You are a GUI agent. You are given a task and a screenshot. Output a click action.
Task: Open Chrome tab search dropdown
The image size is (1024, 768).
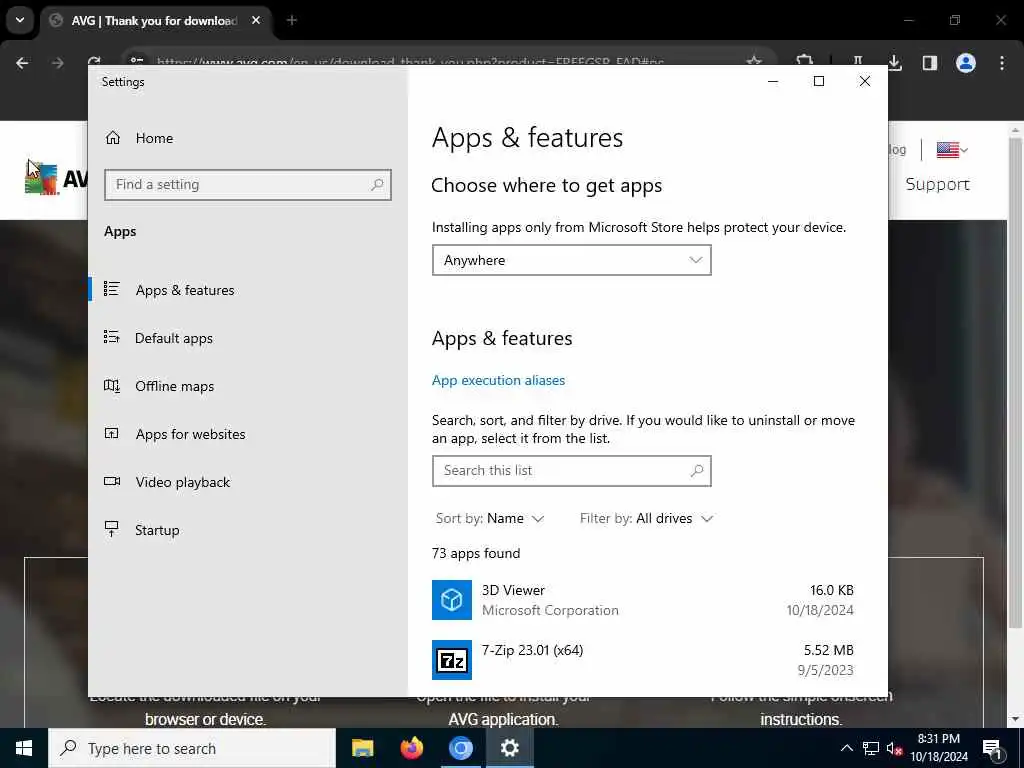pyautogui.click(x=20, y=20)
